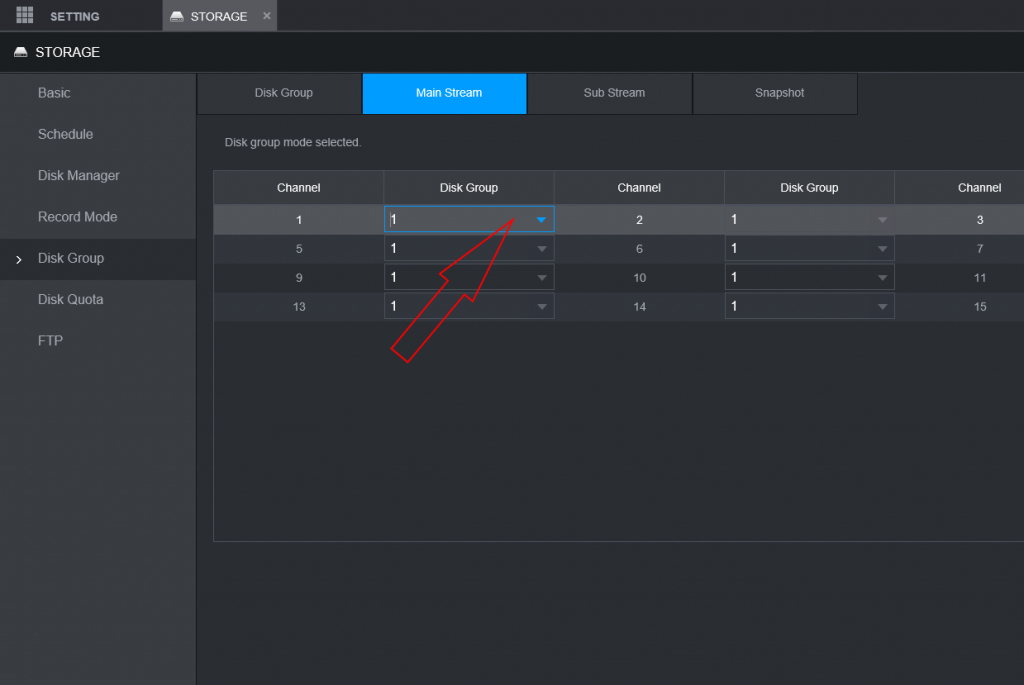1024x685 pixels.
Task: Open Disk Manager page
Action: pos(78,176)
